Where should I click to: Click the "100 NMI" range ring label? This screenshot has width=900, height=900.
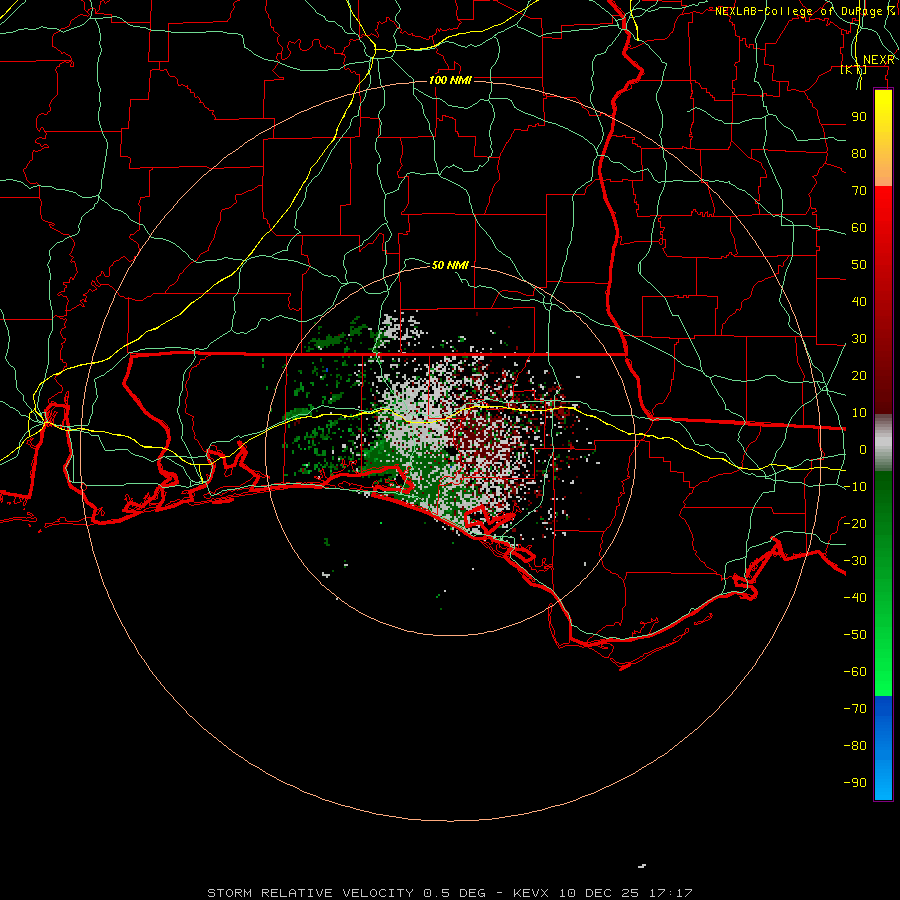point(450,80)
